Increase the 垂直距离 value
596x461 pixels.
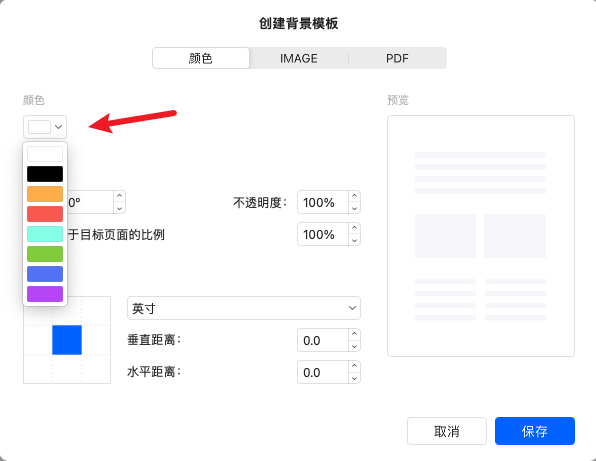click(354, 334)
